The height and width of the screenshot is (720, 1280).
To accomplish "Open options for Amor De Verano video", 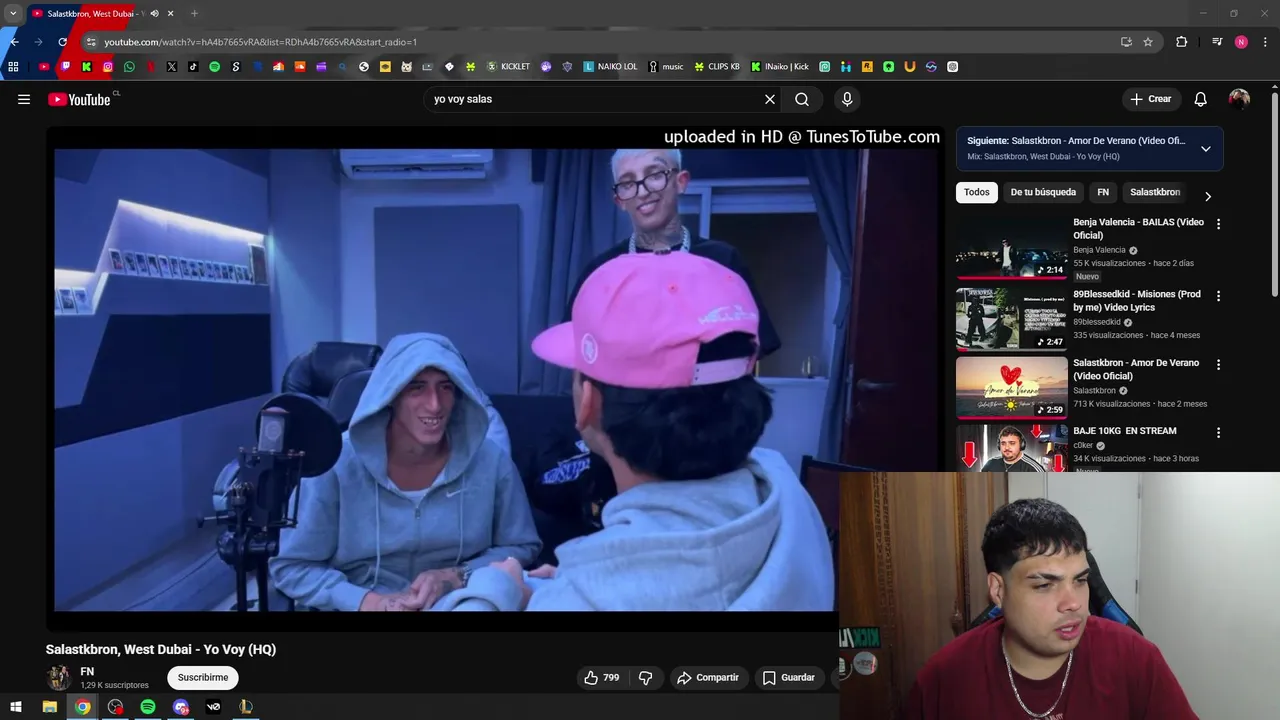I will coord(1218,365).
